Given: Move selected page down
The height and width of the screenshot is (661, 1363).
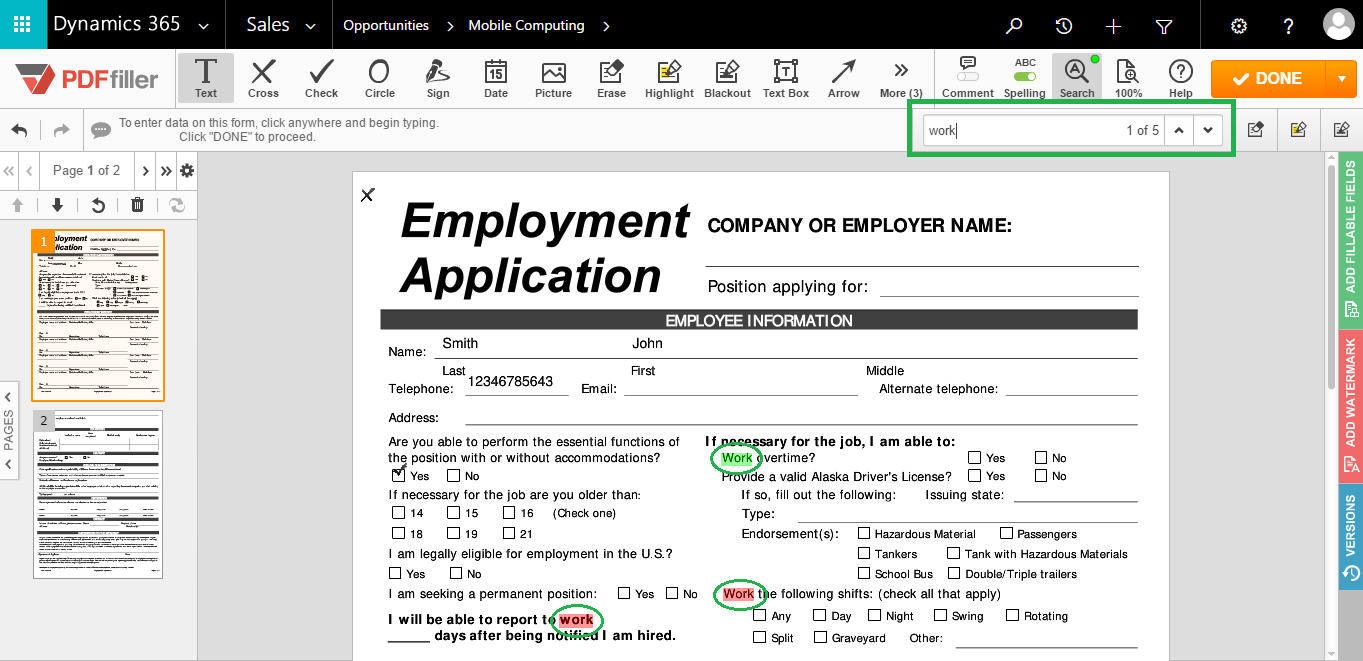Looking at the screenshot, I should [x=57, y=205].
